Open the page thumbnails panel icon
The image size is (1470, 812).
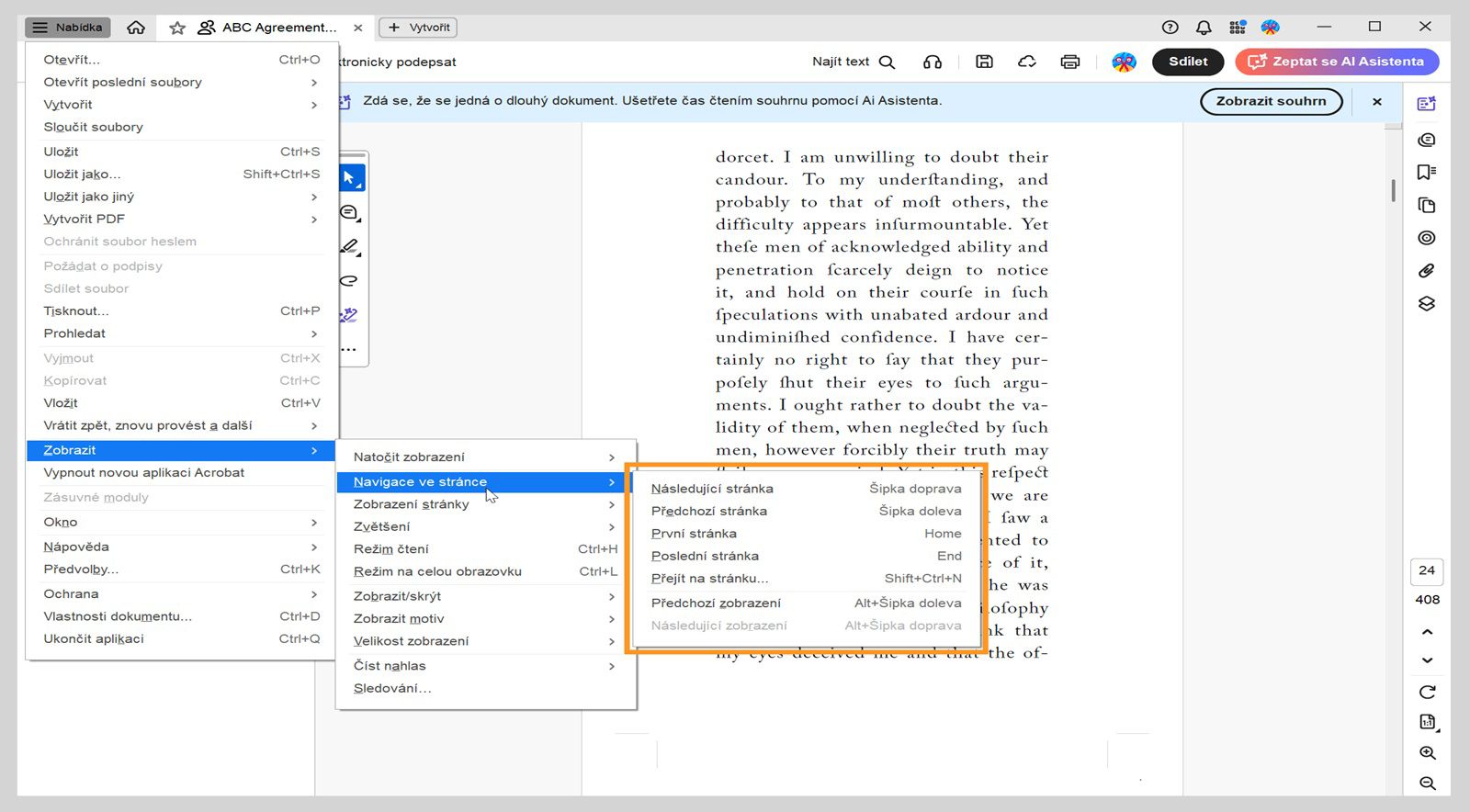(1427, 205)
